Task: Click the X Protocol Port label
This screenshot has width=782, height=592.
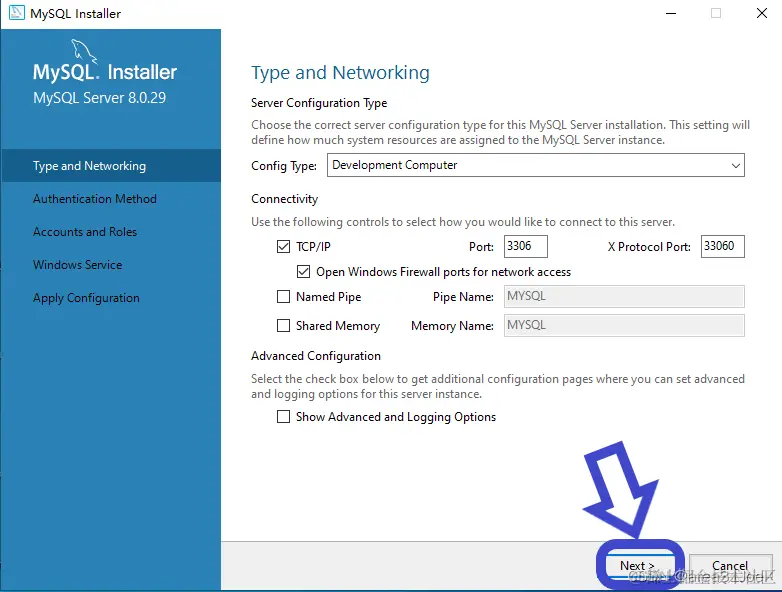Action: (649, 247)
